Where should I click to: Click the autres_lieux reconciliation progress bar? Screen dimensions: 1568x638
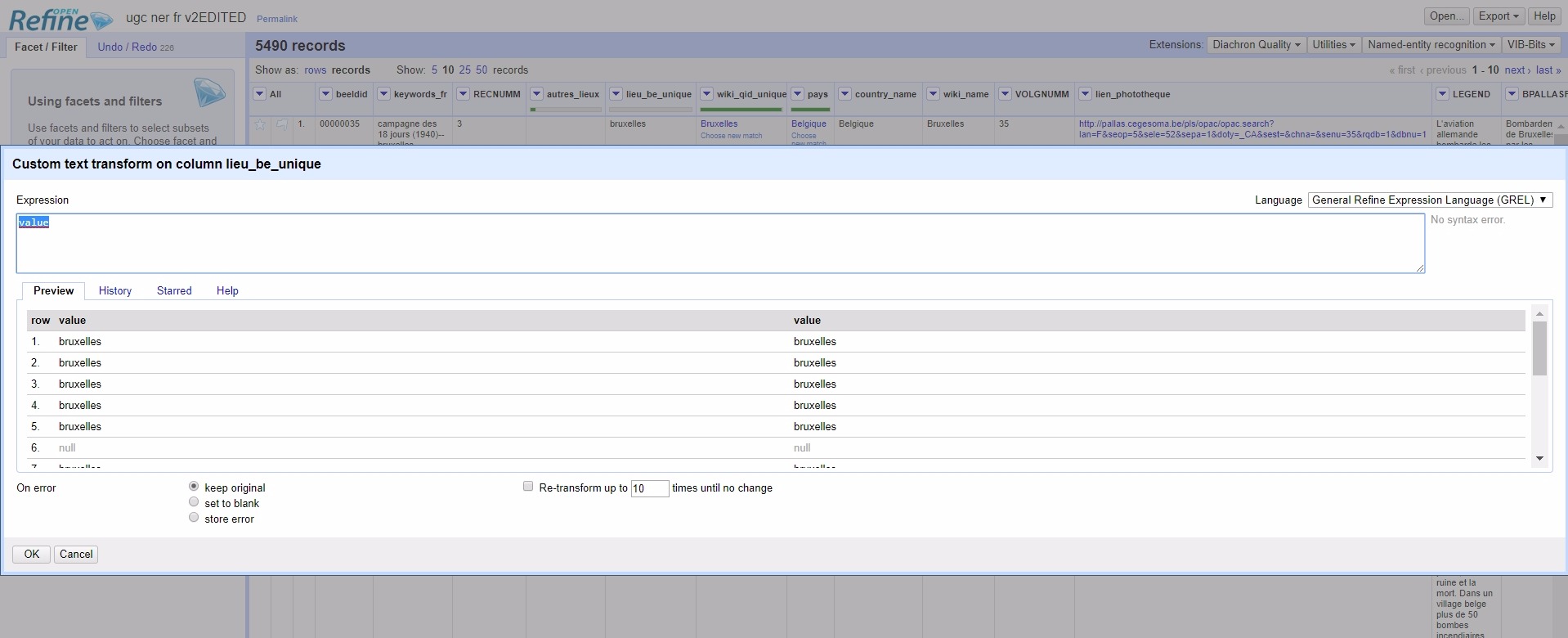[x=566, y=109]
